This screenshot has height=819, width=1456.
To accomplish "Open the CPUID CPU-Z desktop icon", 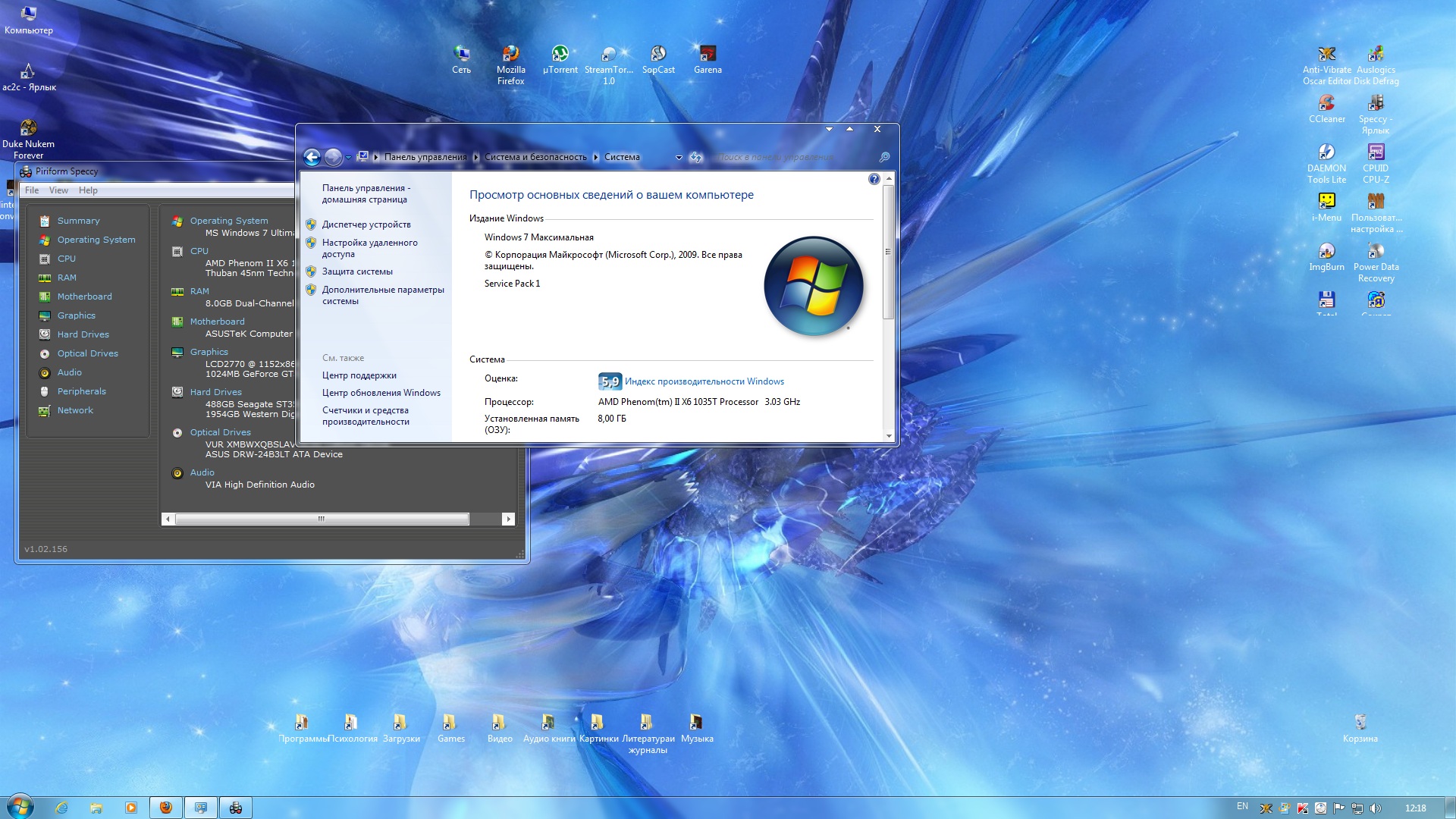I will pos(1376,152).
